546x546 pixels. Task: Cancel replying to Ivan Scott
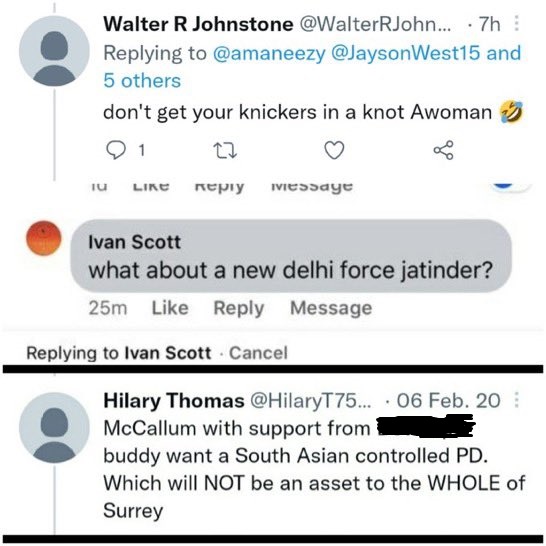point(258,353)
